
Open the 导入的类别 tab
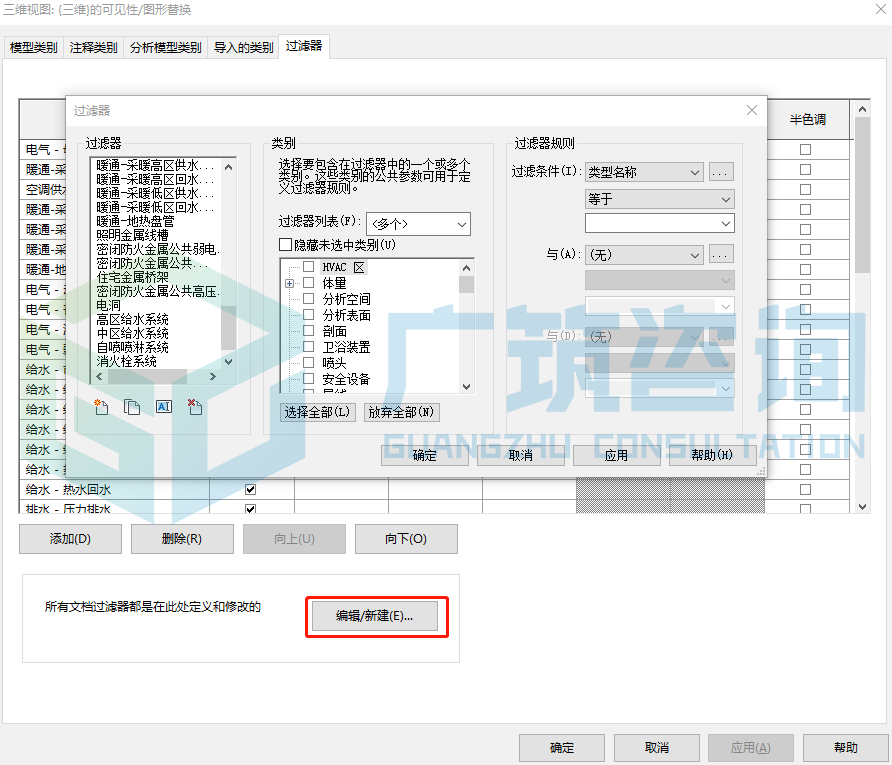(243, 46)
